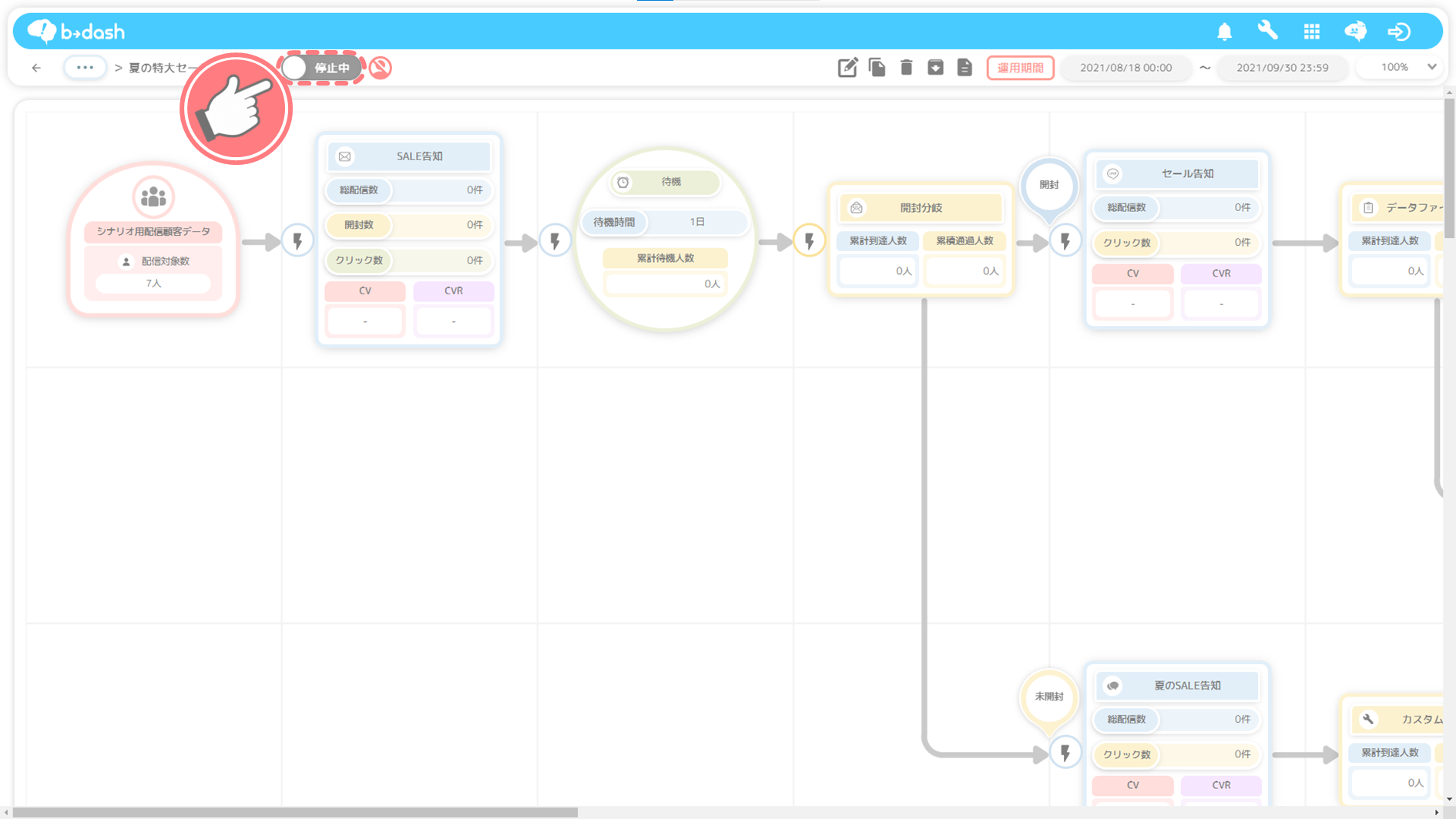Click the notification bell icon
Screen dimensions: 1456x819
coord(1224,32)
